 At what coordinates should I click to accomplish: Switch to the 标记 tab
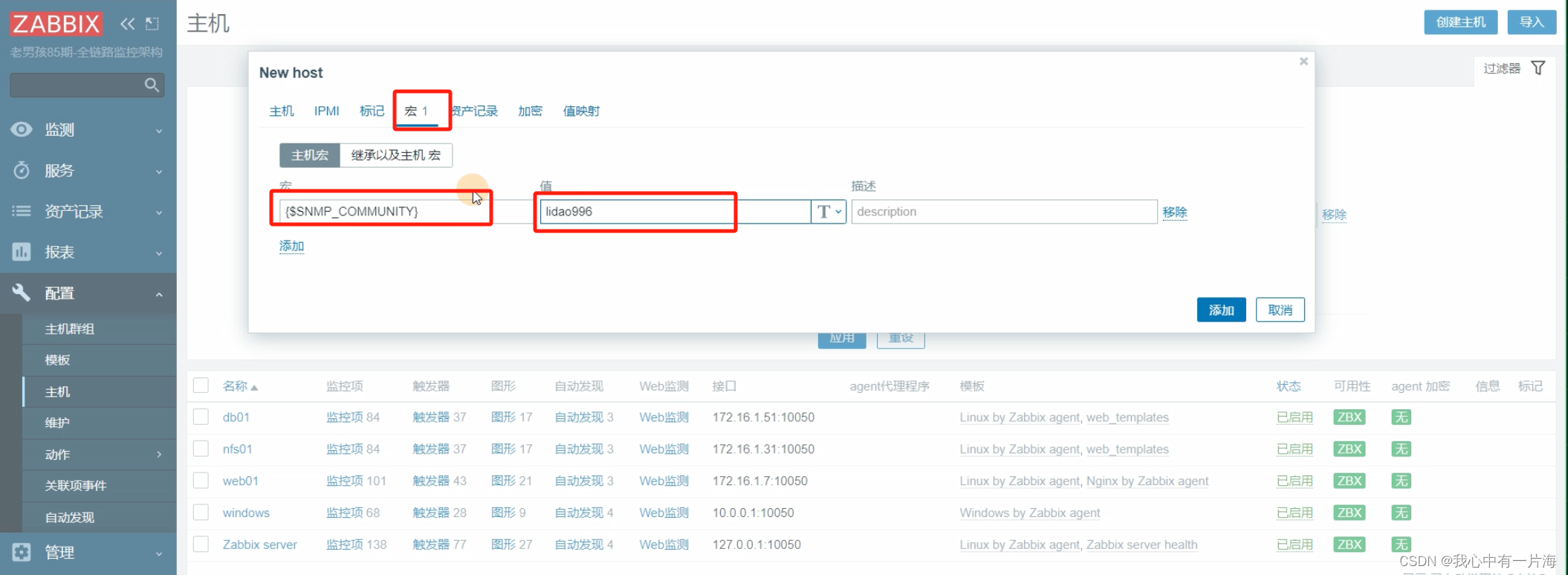[x=372, y=111]
